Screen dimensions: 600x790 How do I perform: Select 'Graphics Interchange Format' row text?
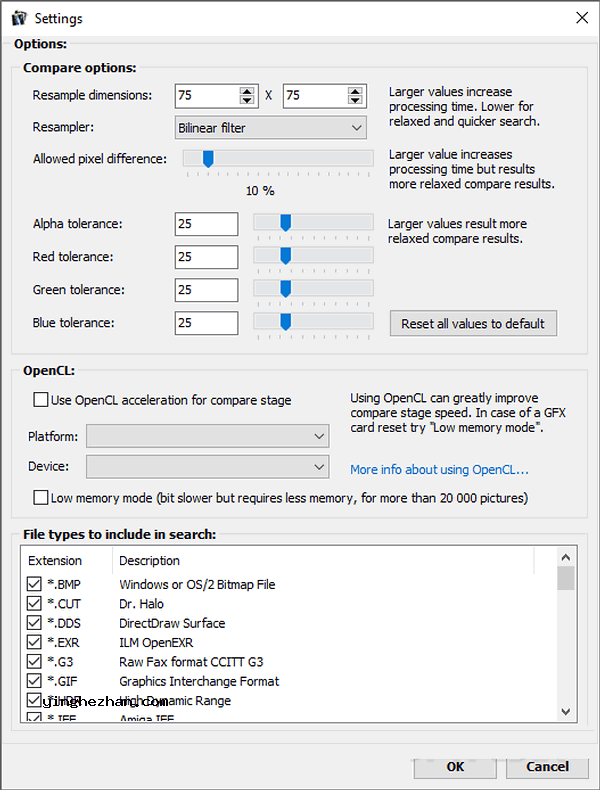(x=199, y=681)
